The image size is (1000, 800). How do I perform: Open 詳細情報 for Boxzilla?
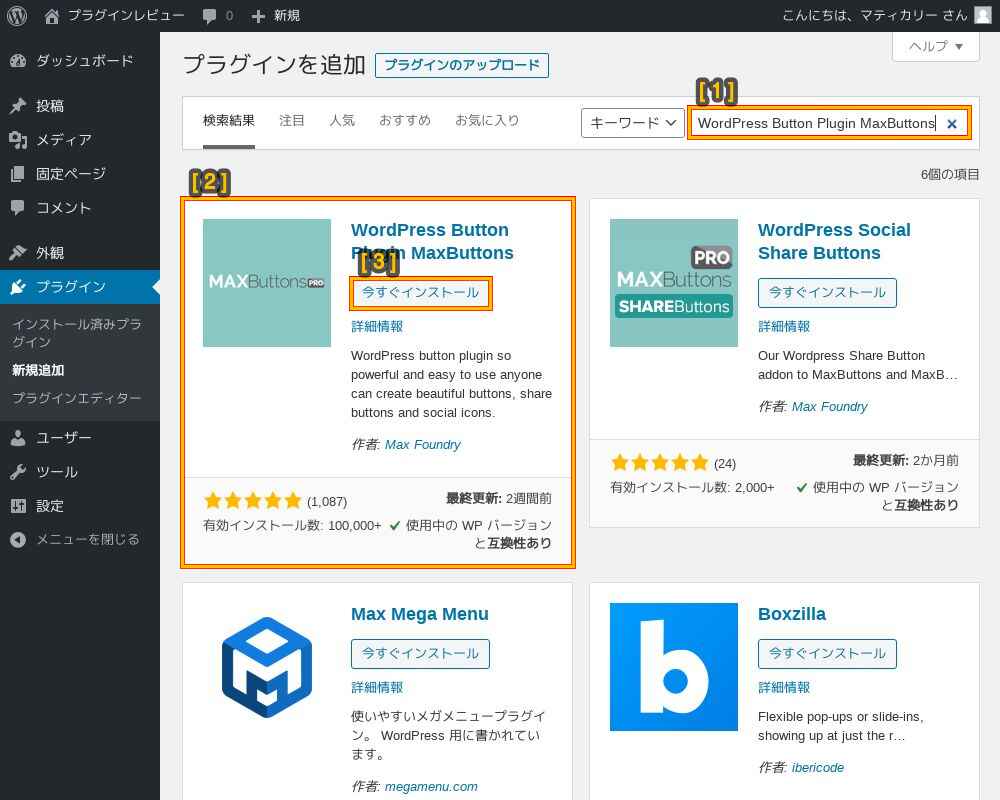coord(784,688)
